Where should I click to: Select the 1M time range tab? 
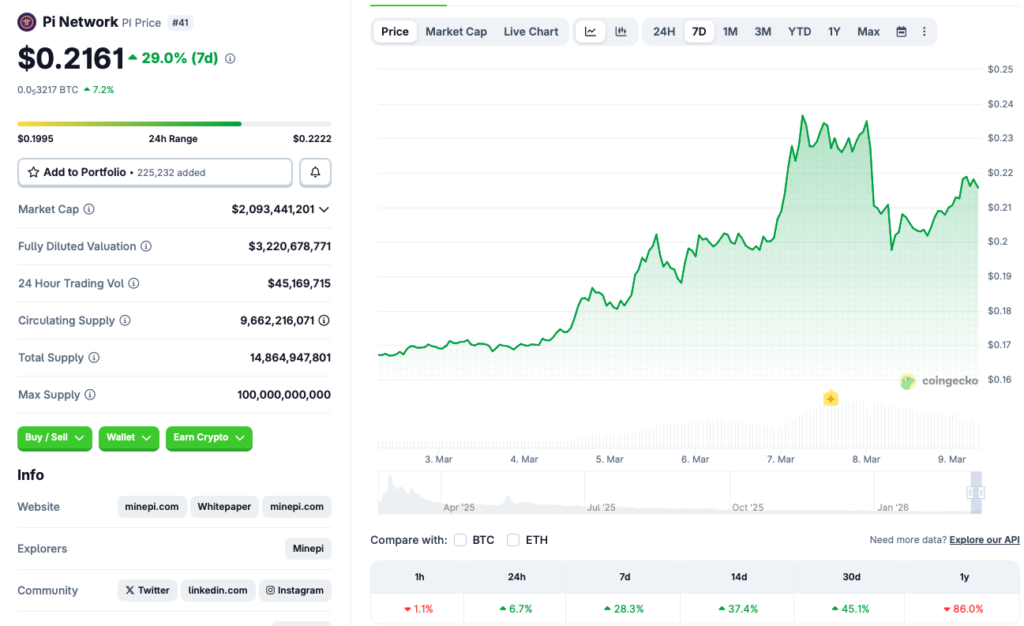[x=730, y=31]
